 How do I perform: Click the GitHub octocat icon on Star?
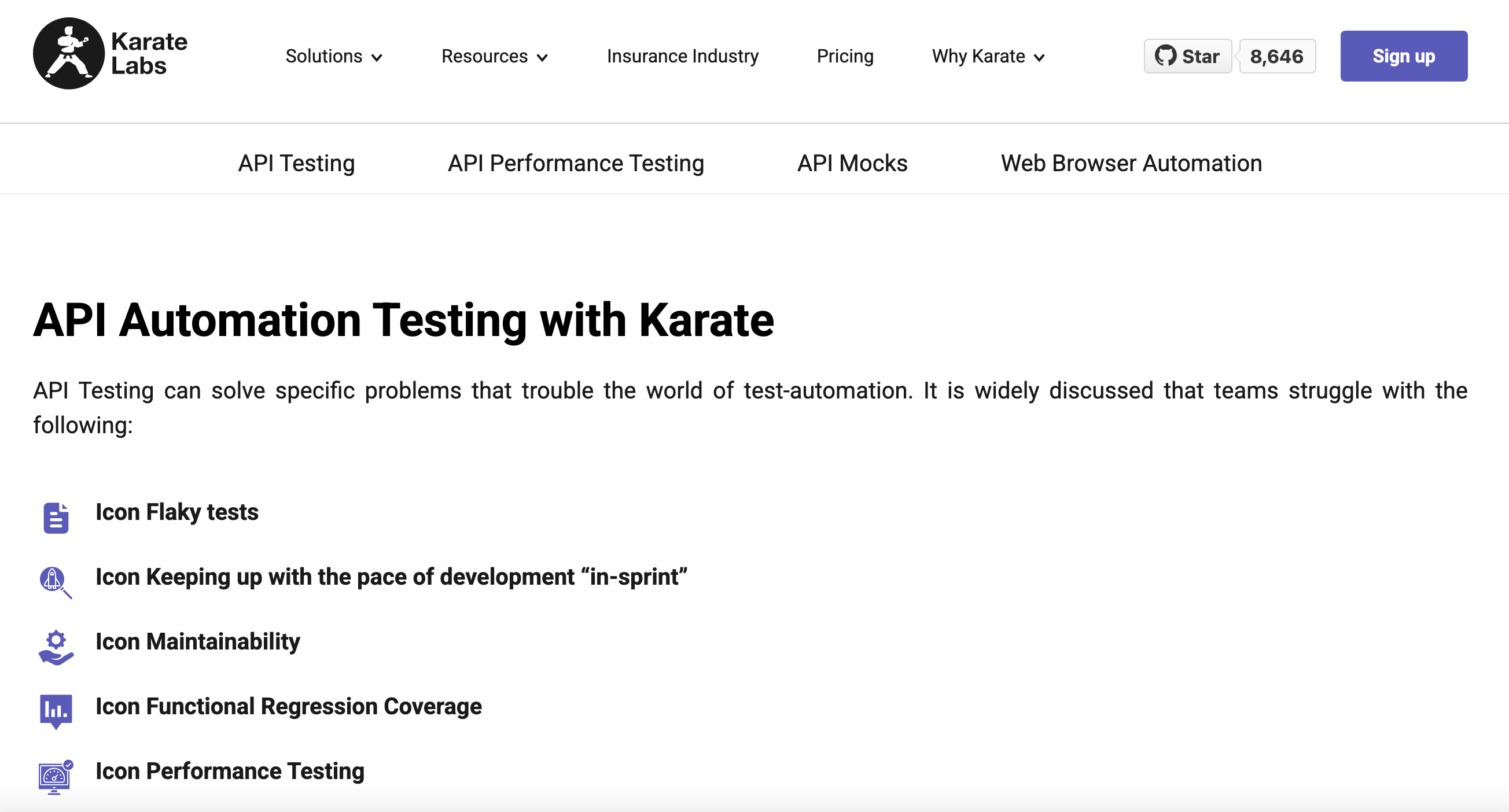(x=1165, y=56)
